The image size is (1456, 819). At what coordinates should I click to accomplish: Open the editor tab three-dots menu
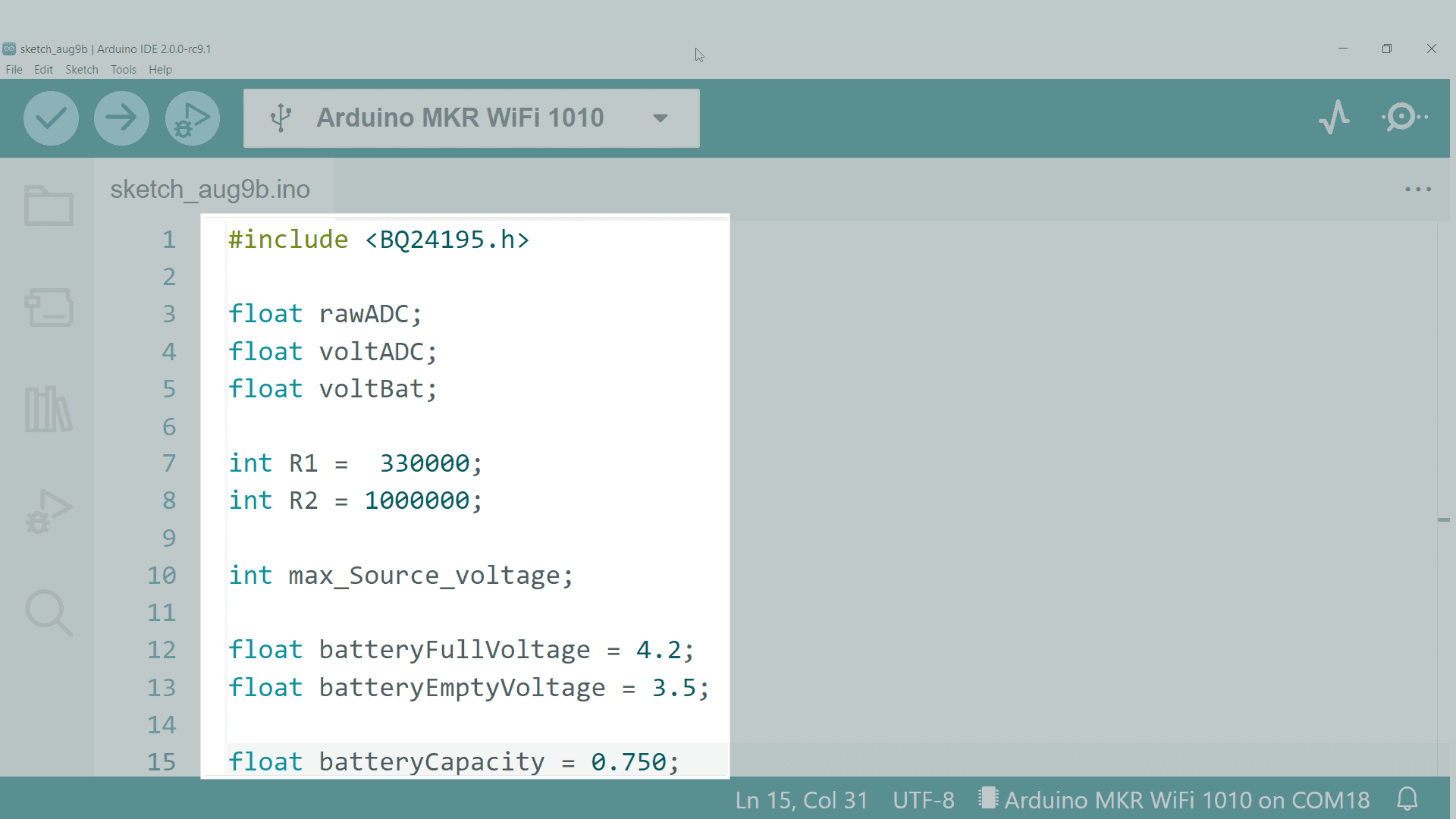(1417, 190)
